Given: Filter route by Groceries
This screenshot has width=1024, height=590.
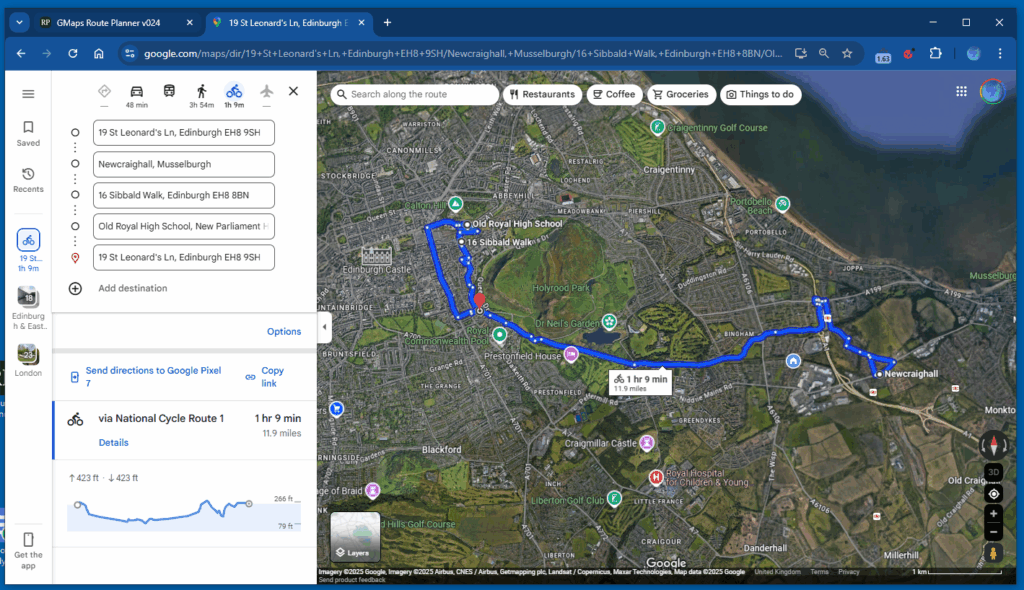Looking at the screenshot, I should click(x=681, y=94).
